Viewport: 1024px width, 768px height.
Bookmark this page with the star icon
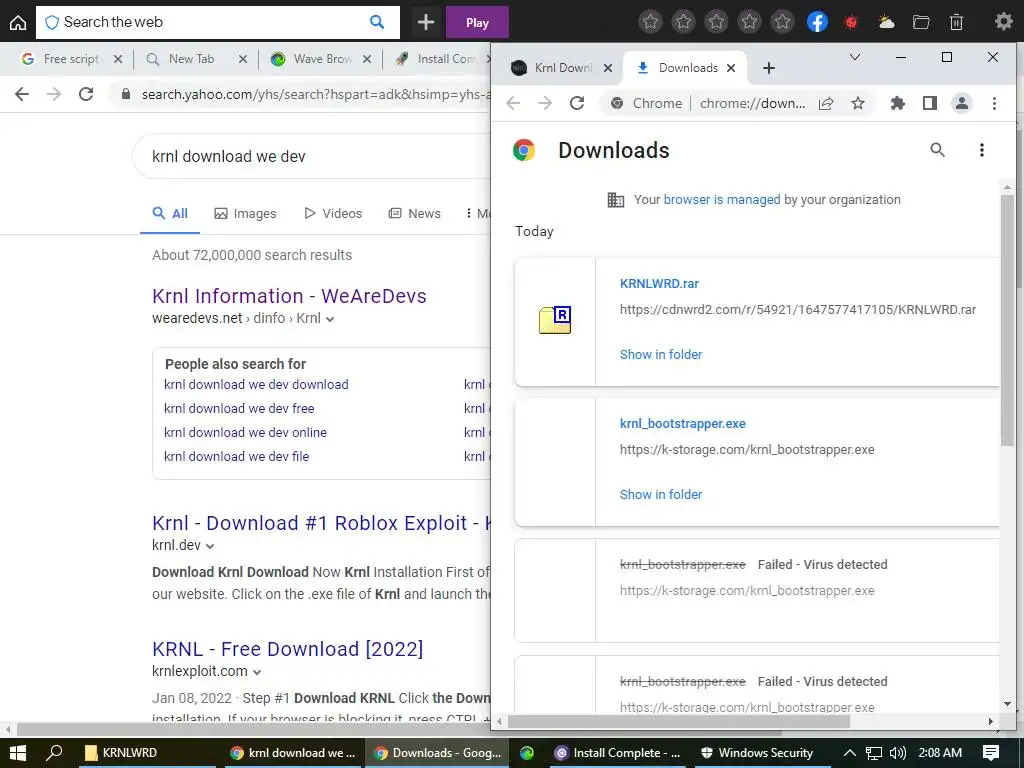coord(858,103)
